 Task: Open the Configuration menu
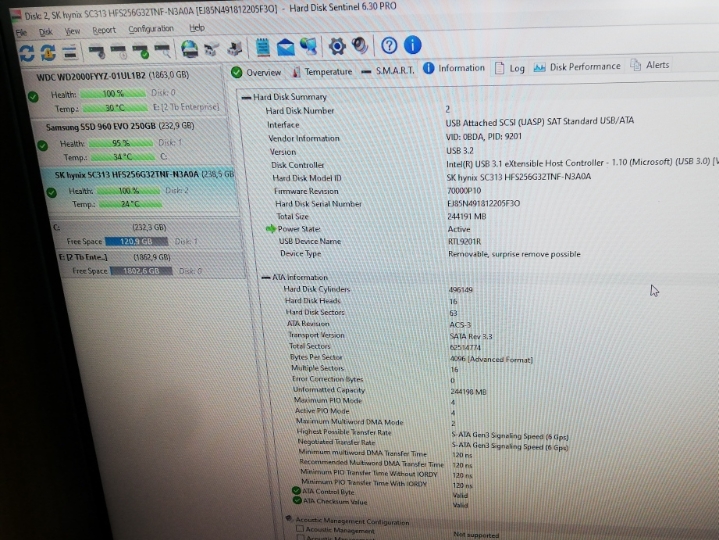click(151, 29)
